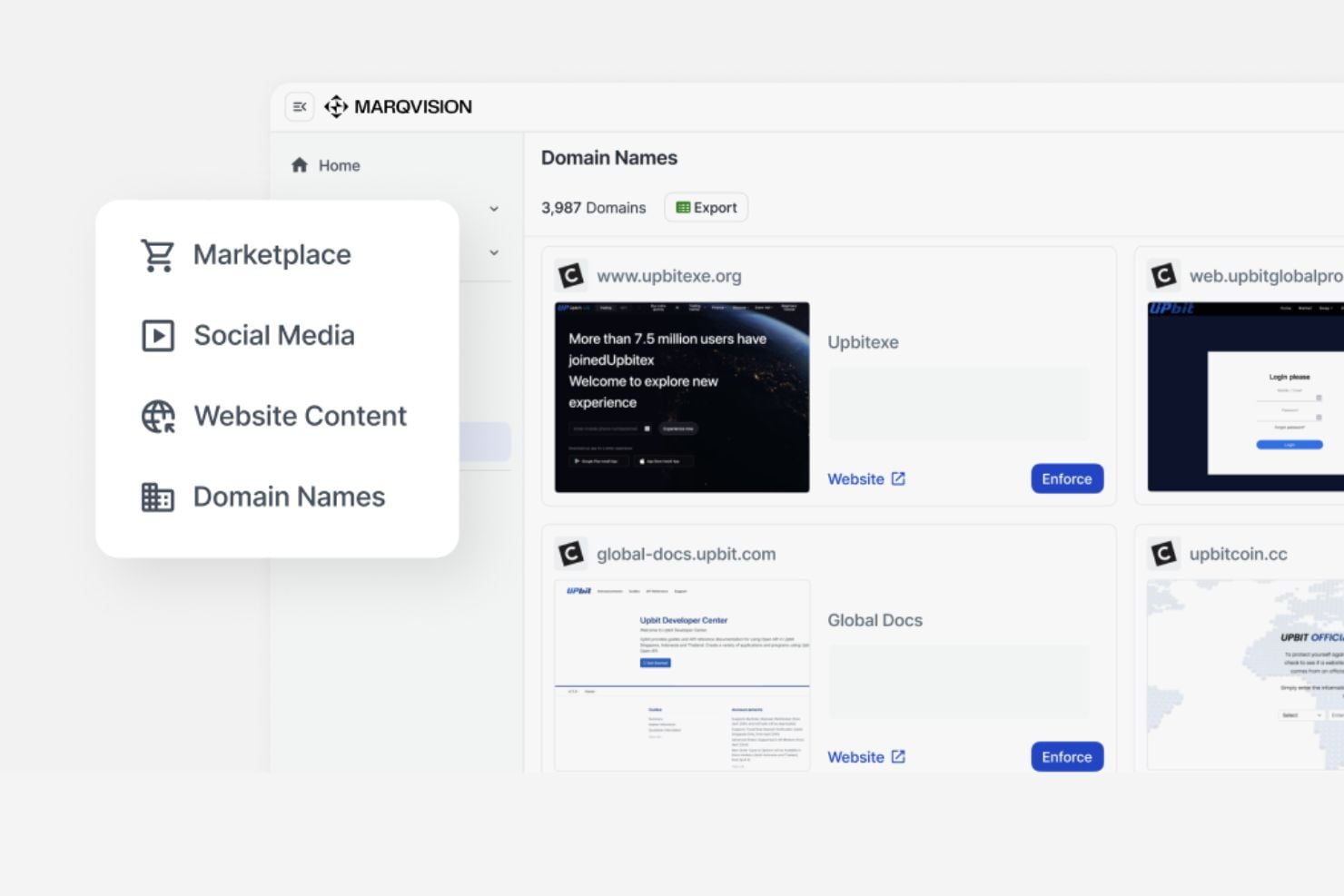This screenshot has width=1344, height=896.
Task: Click the Website Content globe icon
Action: pyautogui.click(x=158, y=416)
